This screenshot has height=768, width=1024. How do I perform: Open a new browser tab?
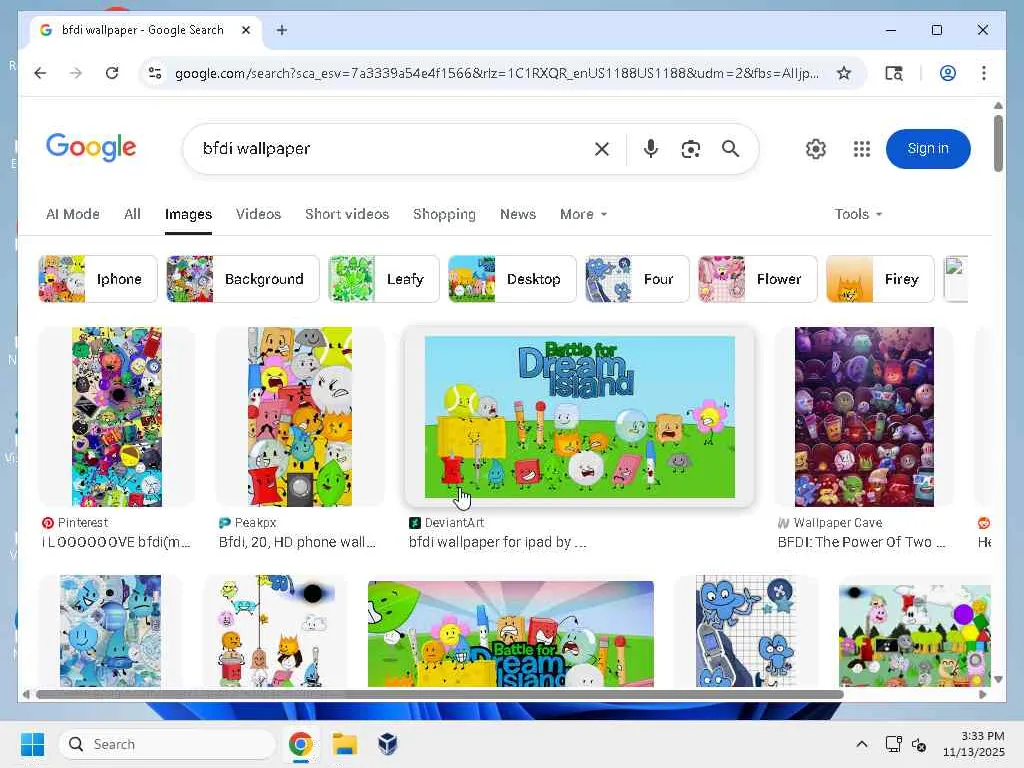(x=281, y=30)
